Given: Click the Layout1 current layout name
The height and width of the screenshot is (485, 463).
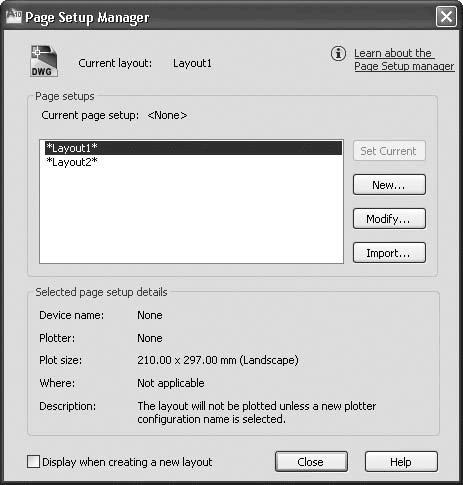Looking at the screenshot, I should click(x=192, y=63).
